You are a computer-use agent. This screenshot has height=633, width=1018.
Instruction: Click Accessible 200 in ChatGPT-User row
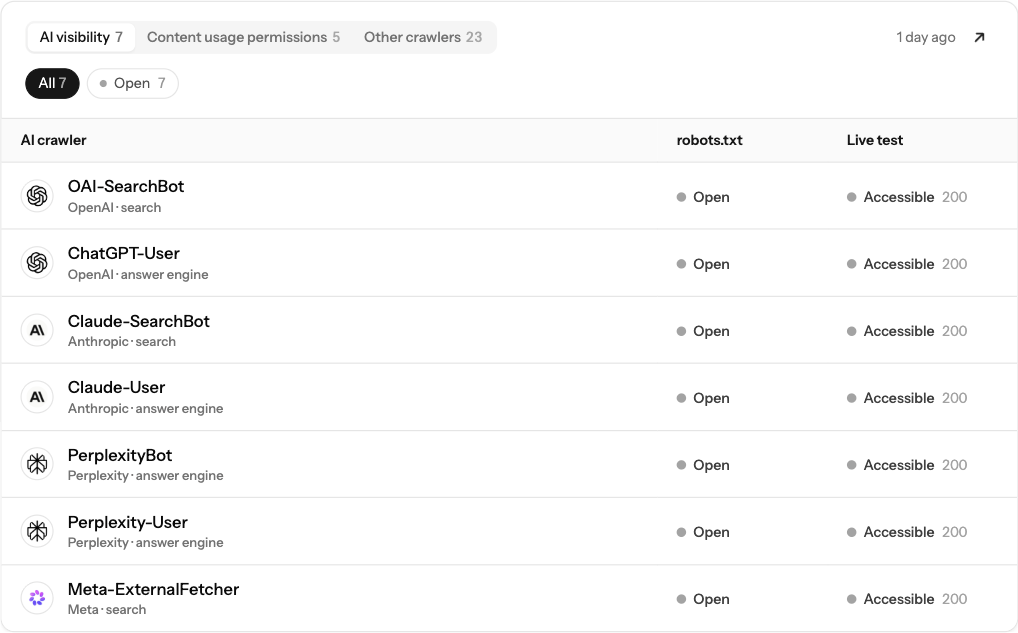(x=907, y=264)
